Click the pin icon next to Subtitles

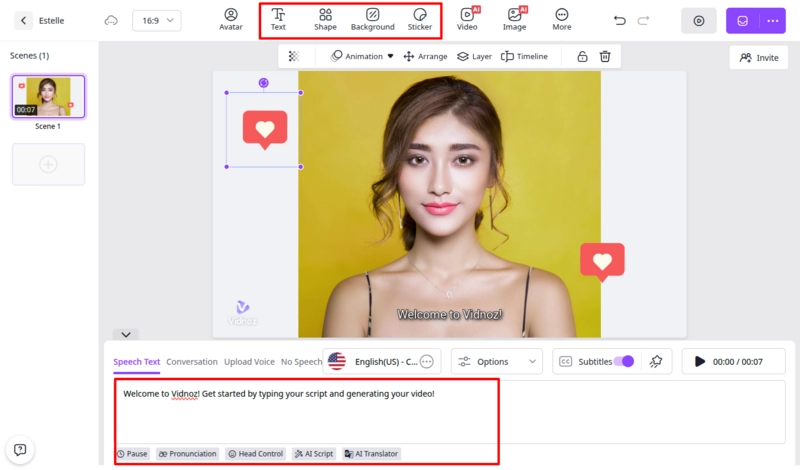point(656,361)
